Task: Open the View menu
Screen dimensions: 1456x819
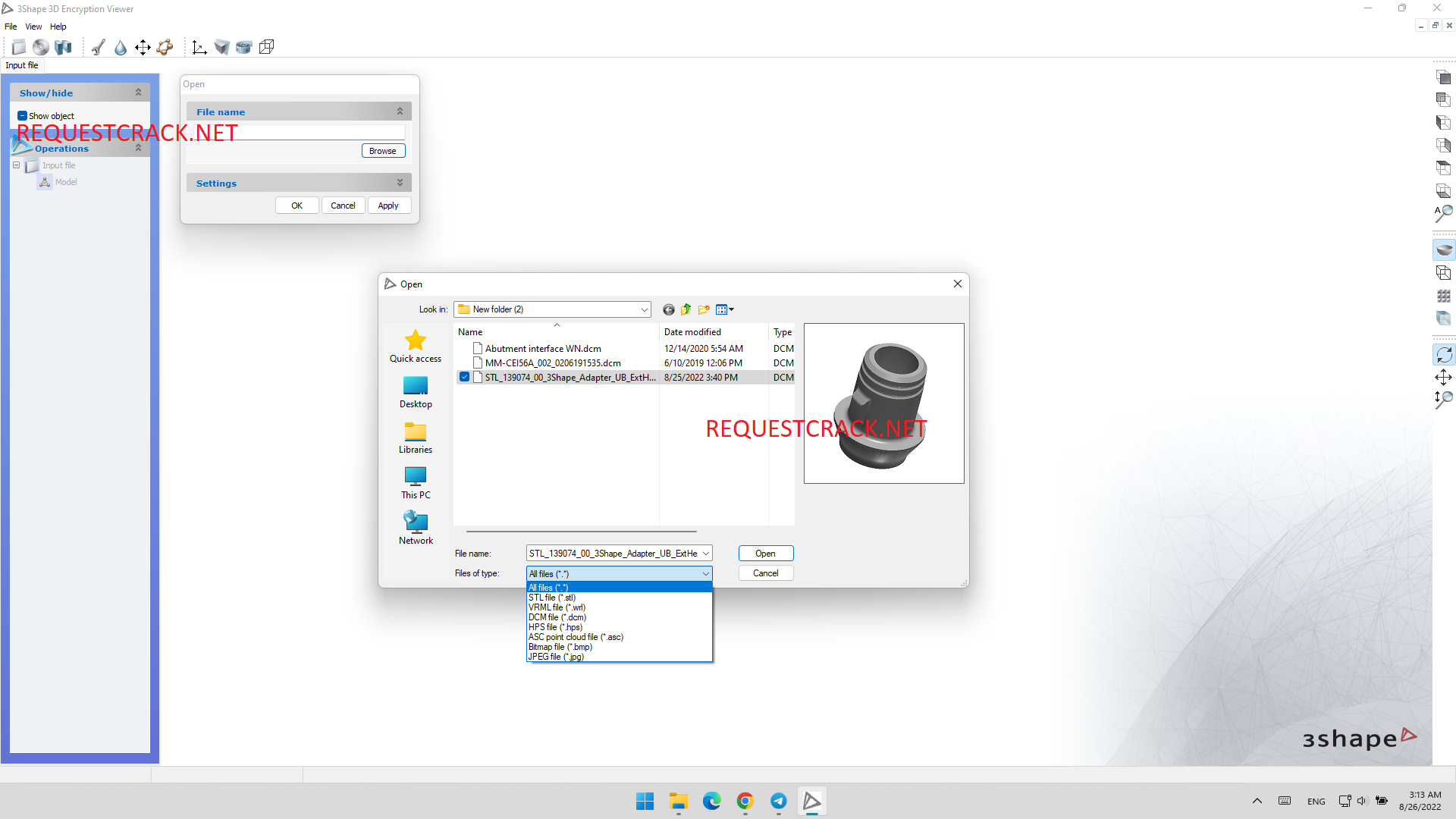Action: coord(33,27)
